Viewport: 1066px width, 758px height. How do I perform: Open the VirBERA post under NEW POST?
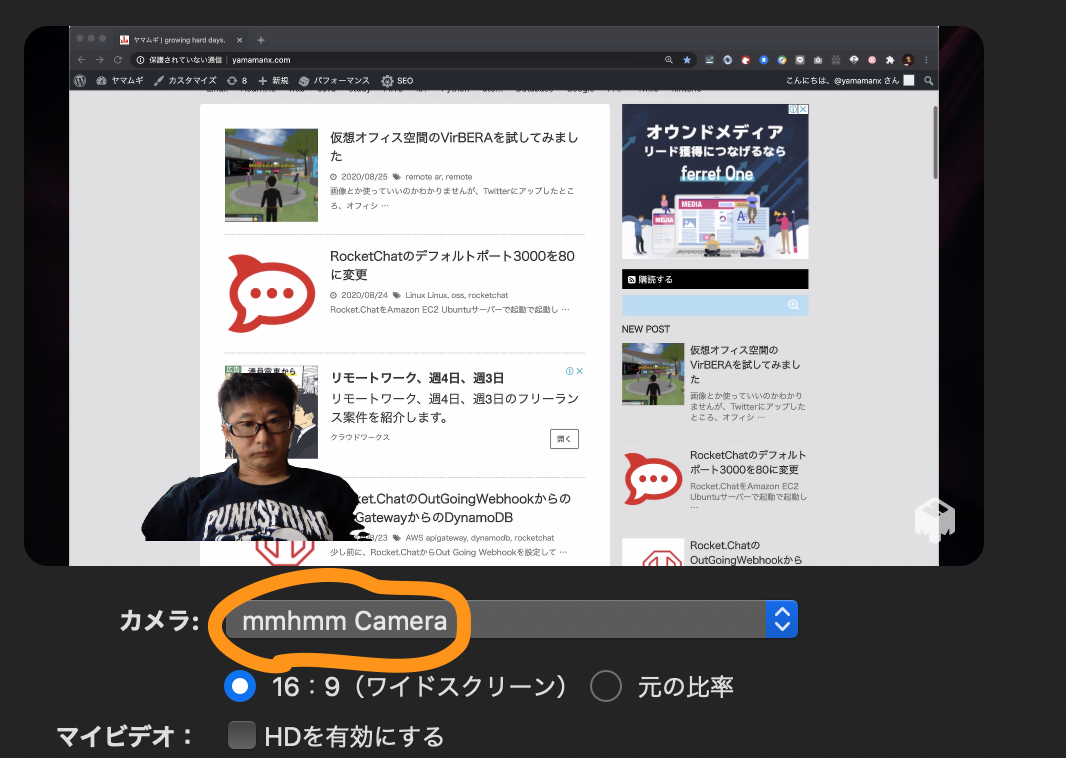click(745, 364)
